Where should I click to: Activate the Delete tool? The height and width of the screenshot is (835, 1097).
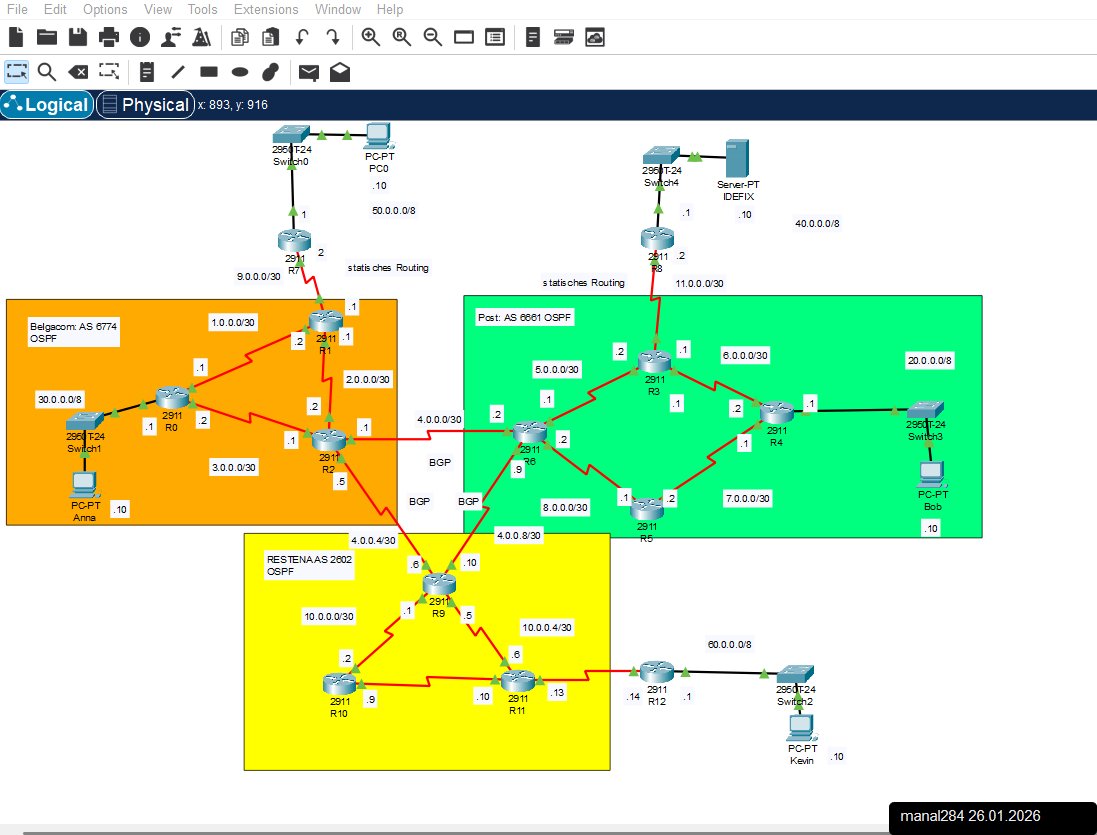coord(79,71)
